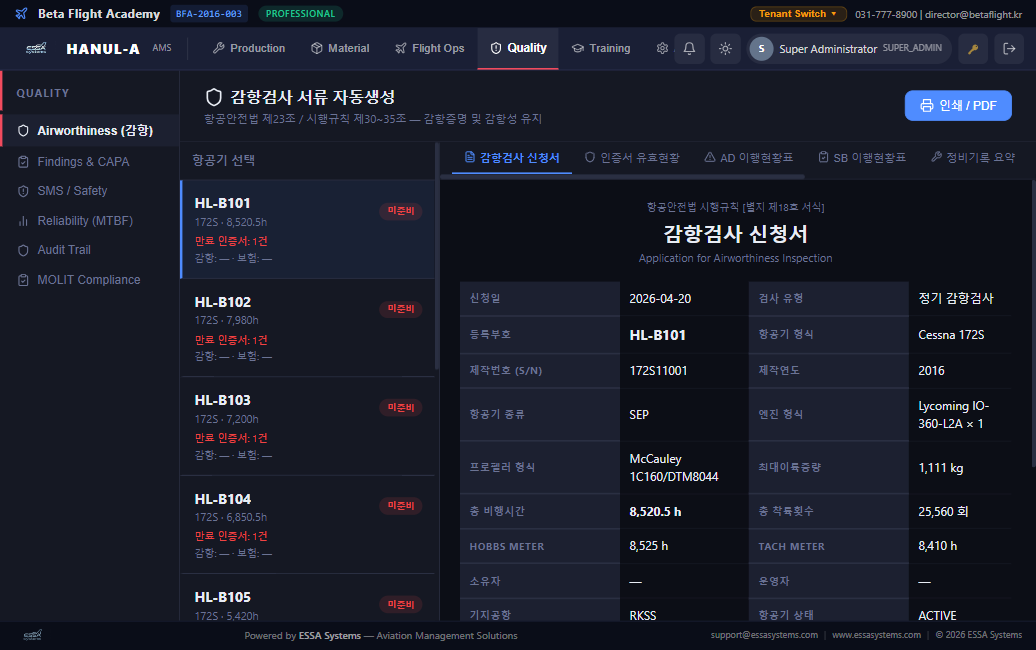Click the Super Administrator avatar
Viewport: 1036px width, 650px height.
(x=761, y=49)
